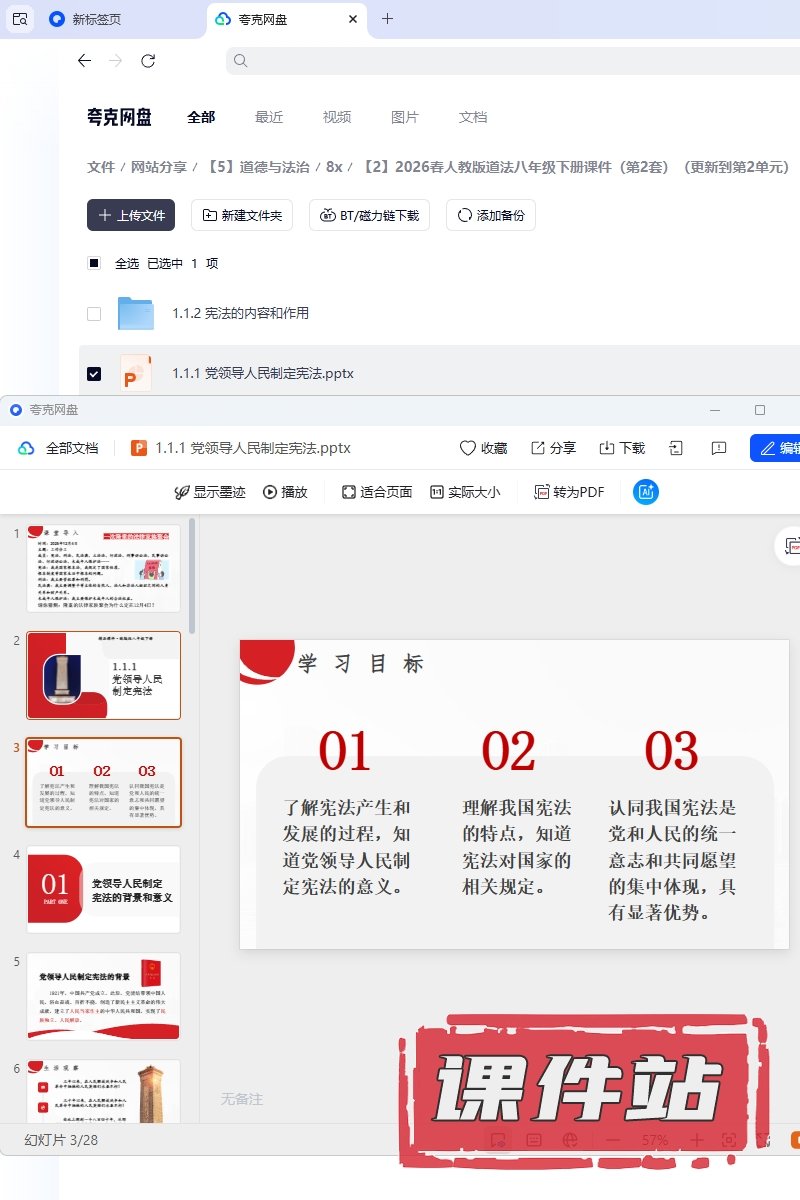Open the 文档 tab

tap(473, 117)
